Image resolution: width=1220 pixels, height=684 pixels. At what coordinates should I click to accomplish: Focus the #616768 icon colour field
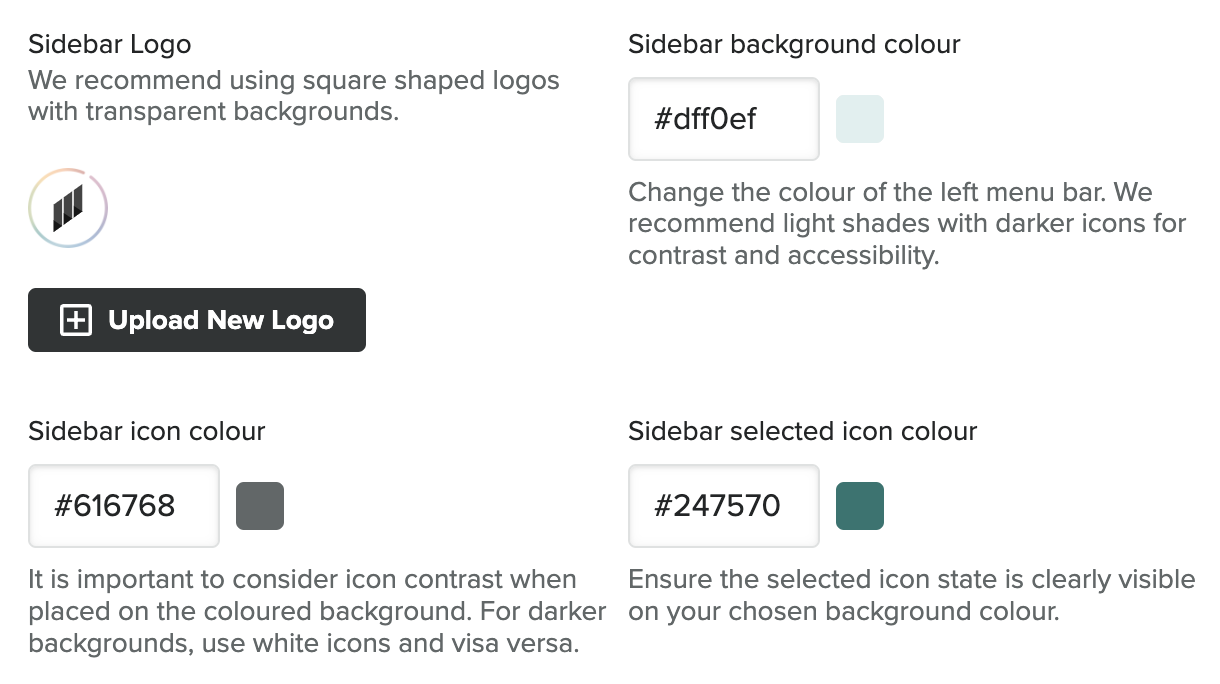click(x=123, y=506)
